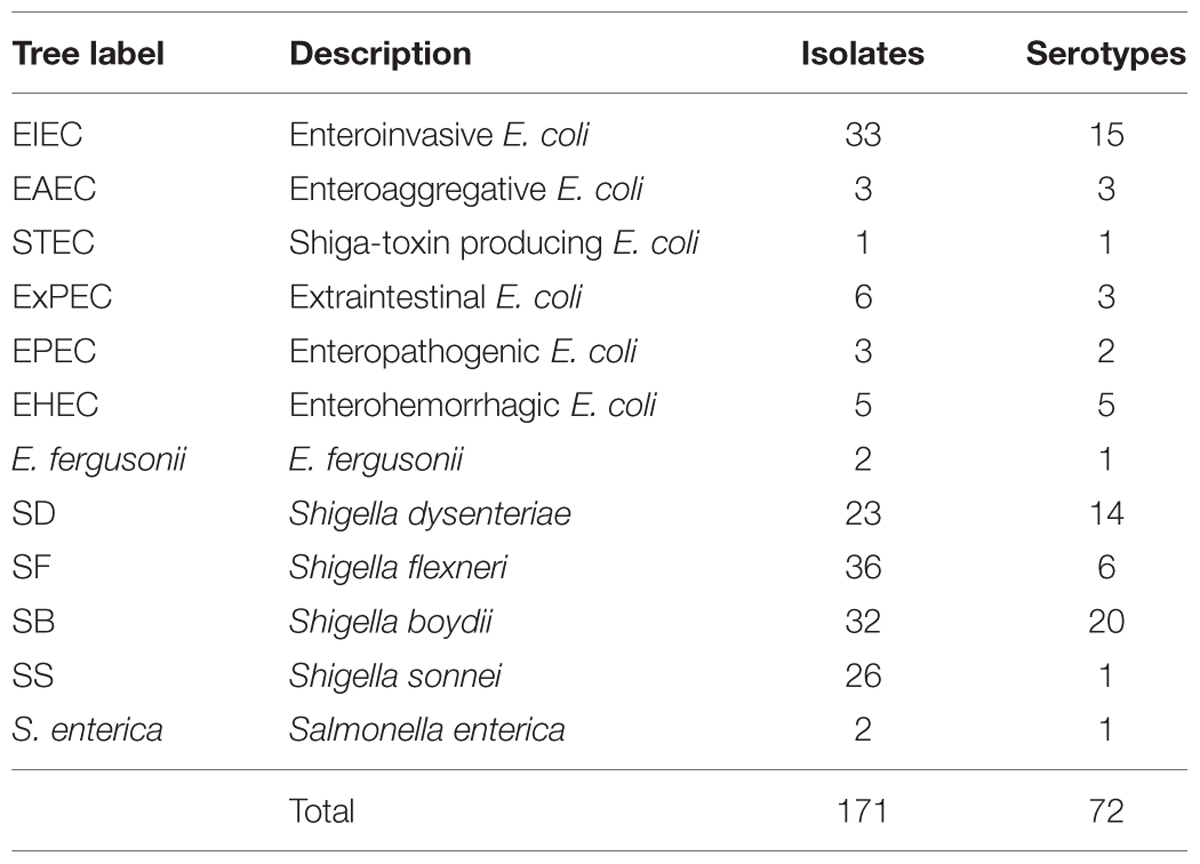This screenshot has height=864, width=1200.
Task: Click isolates value 36 for Shigella flexneri
Action: tap(862, 568)
